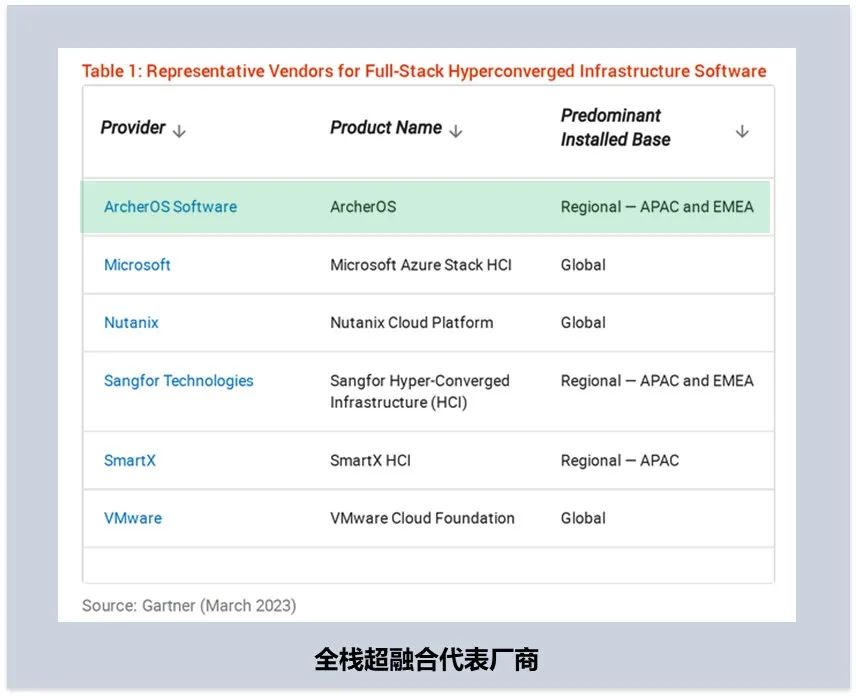Image resolution: width=857 pixels, height=697 pixels.
Task: Click the VMware provider link
Action: coord(132,519)
